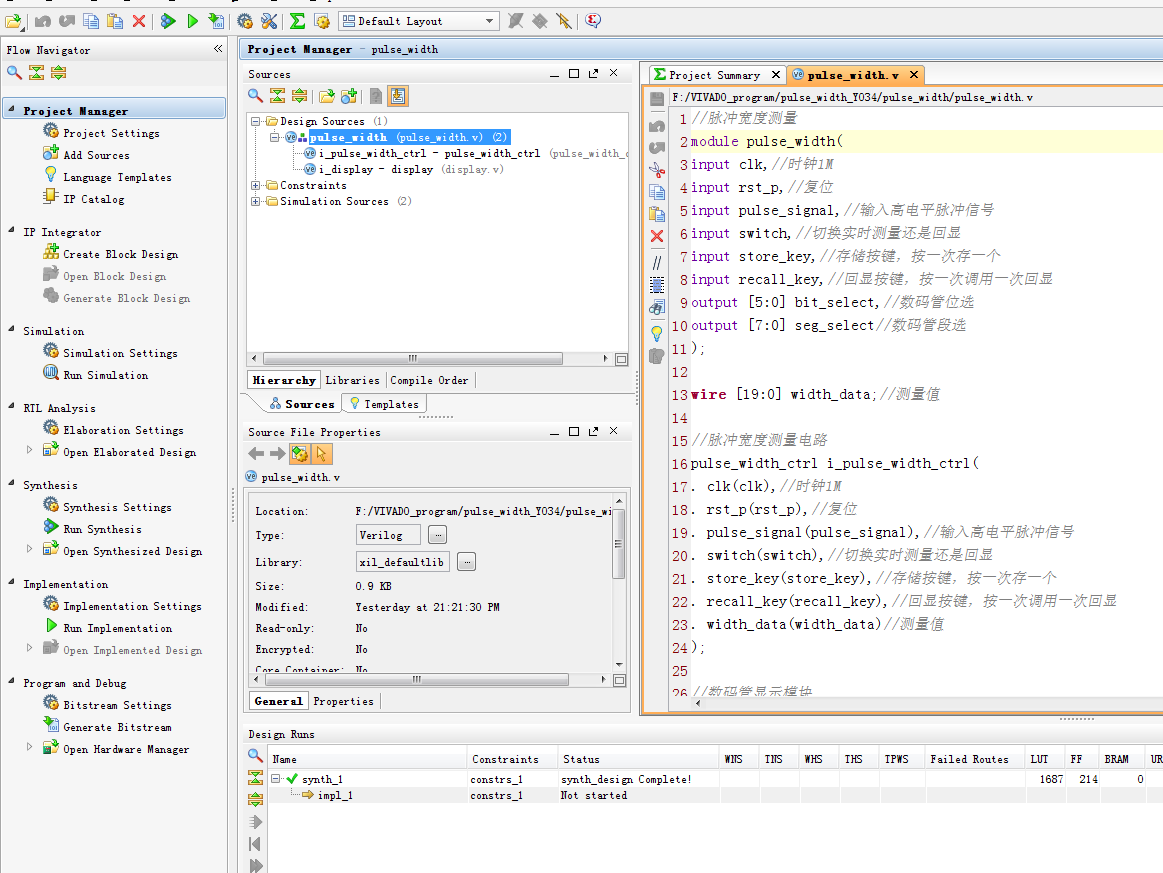Expand the Constraints folder in Sources

(256, 185)
